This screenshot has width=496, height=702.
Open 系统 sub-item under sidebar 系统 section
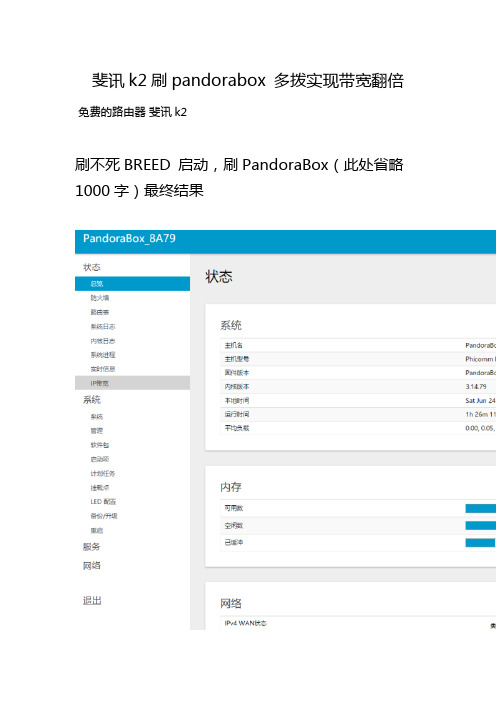coord(97,416)
